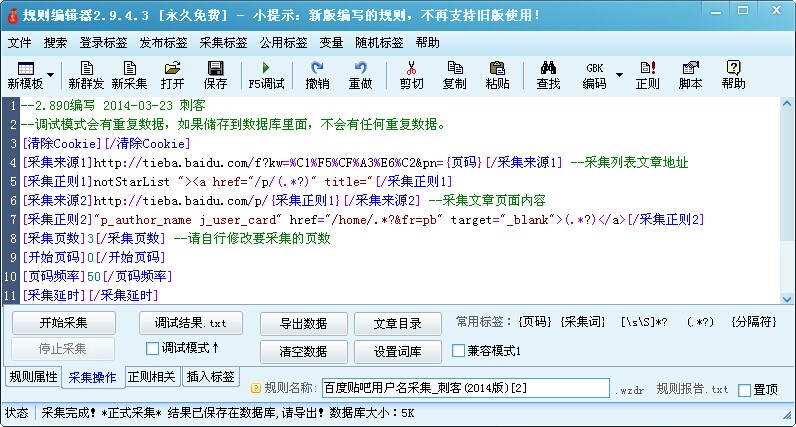Open the 帮助 menu in the menu bar
796x427 pixels.
click(427, 43)
